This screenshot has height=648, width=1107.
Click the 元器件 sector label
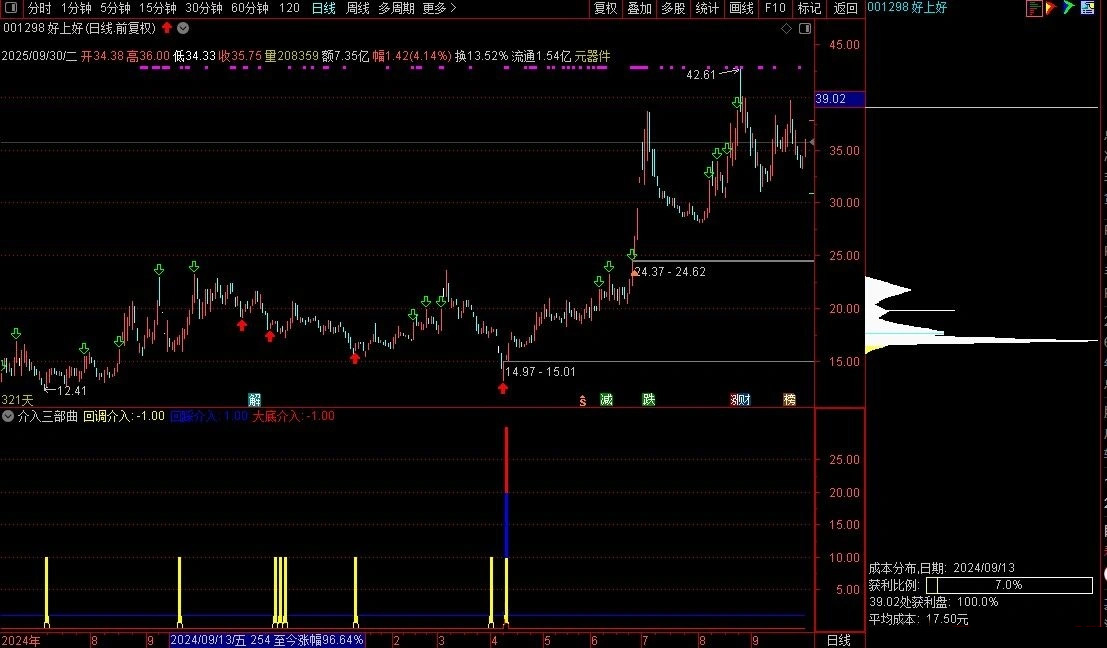coord(592,56)
